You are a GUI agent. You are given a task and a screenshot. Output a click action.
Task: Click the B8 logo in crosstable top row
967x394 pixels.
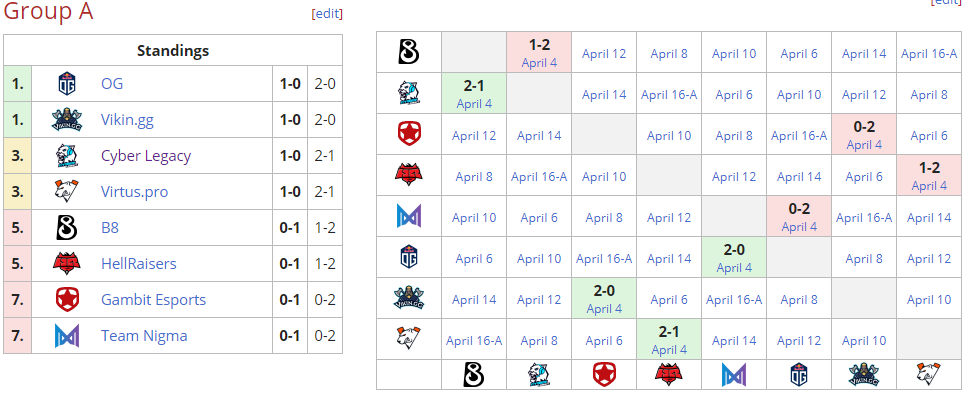pyautogui.click(x=409, y=53)
